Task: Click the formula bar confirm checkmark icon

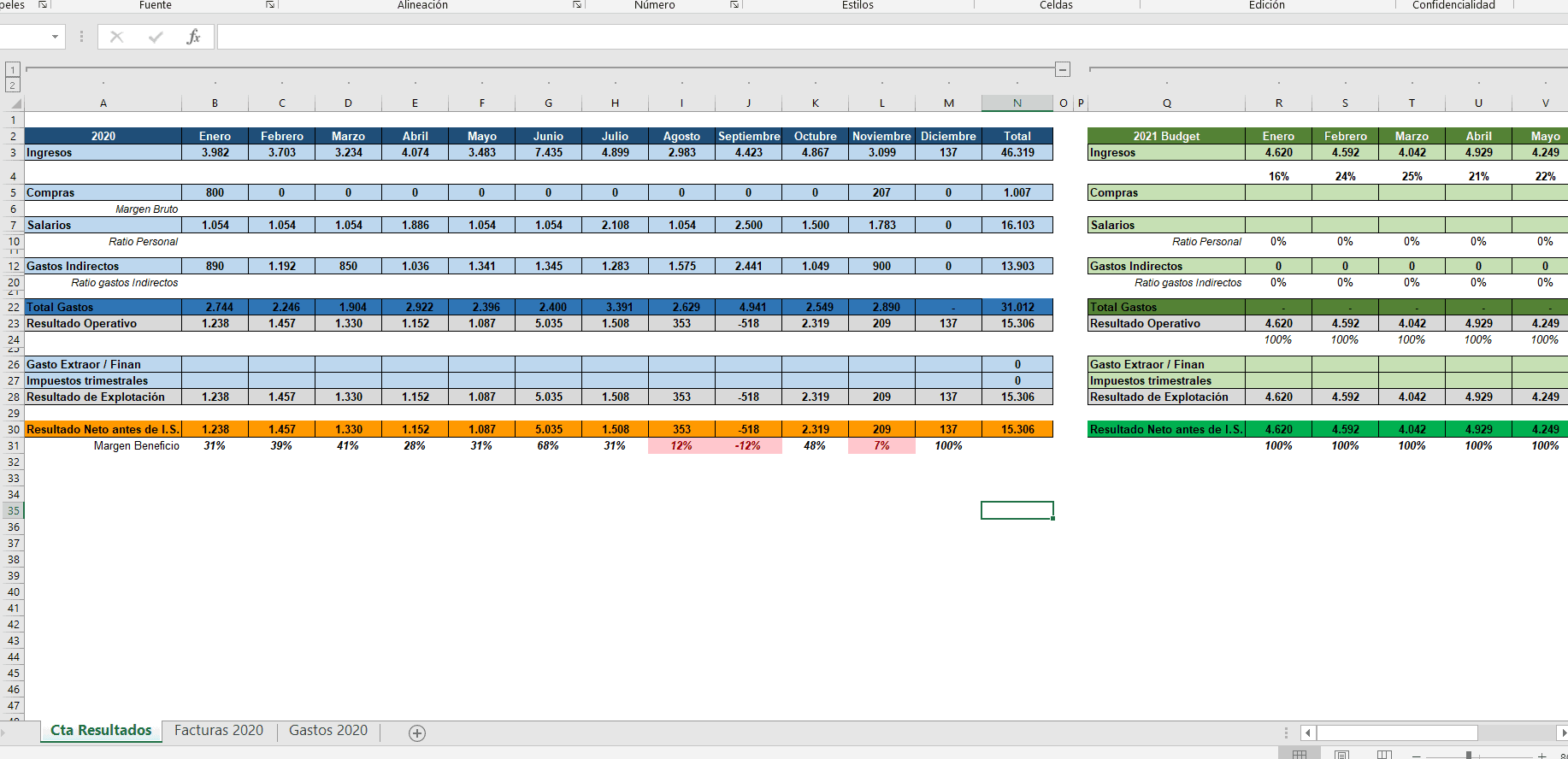Action: [156, 37]
